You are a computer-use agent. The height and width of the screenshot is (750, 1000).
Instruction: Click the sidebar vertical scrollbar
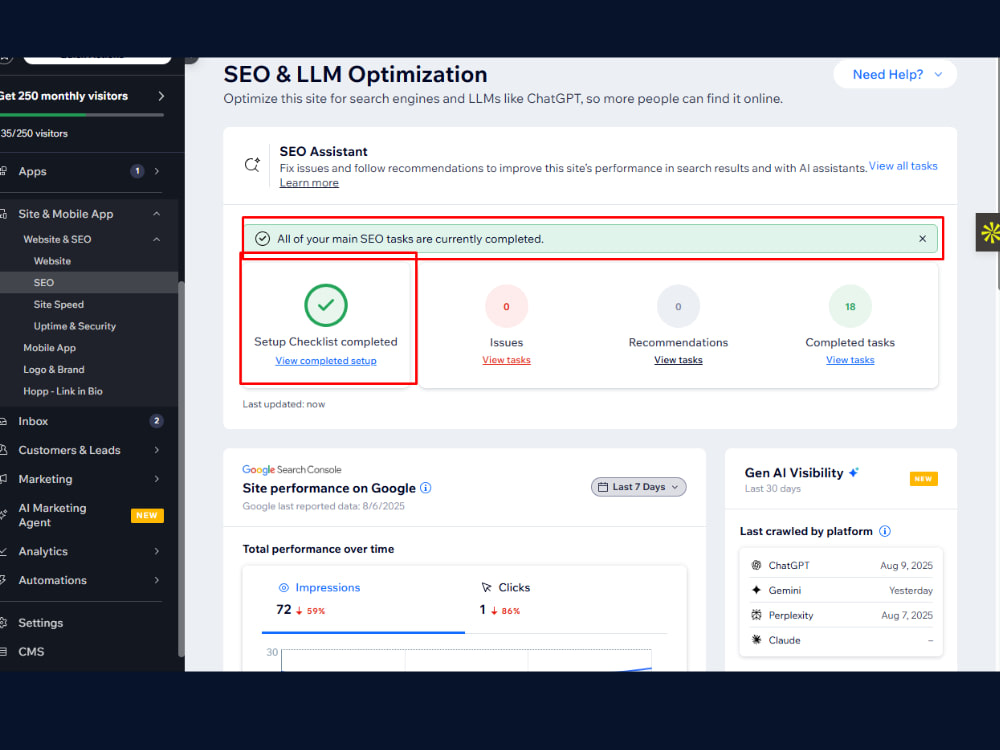tap(181, 469)
